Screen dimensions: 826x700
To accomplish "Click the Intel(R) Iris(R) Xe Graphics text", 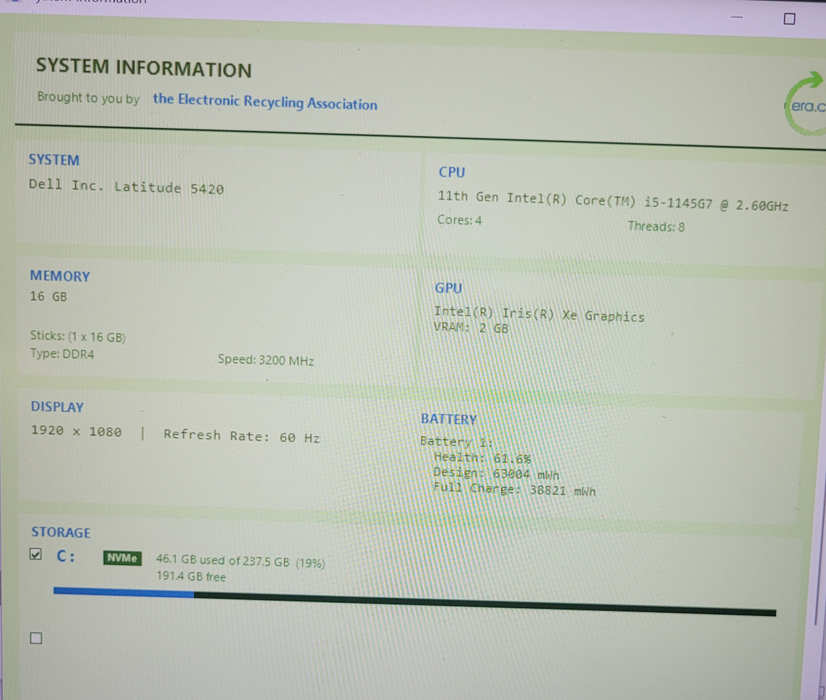I will (539, 314).
